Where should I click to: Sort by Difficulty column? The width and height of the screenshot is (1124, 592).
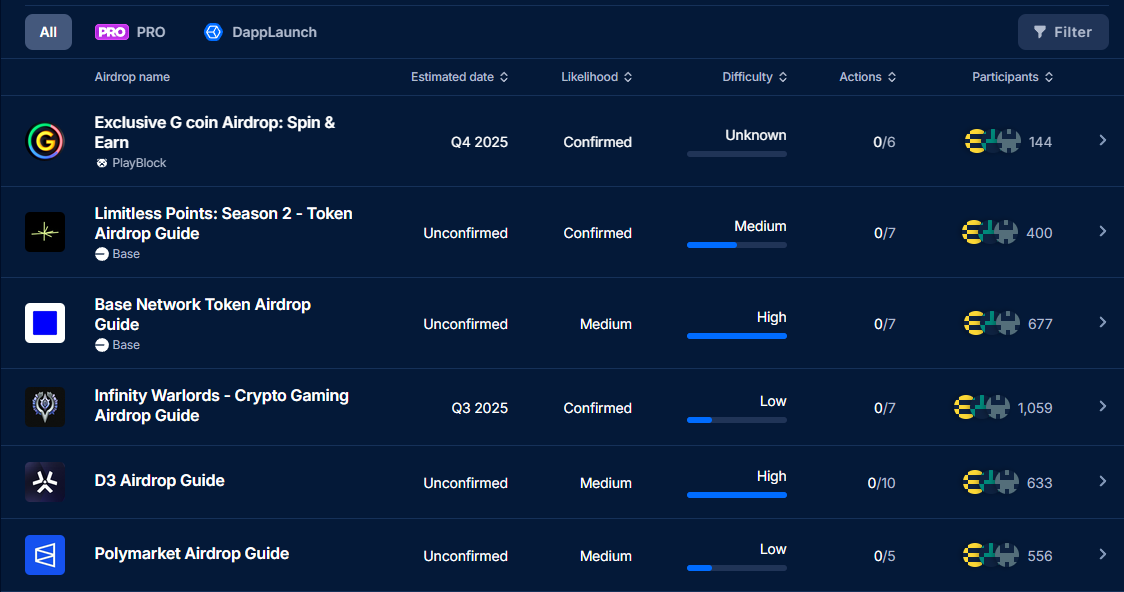click(x=754, y=77)
